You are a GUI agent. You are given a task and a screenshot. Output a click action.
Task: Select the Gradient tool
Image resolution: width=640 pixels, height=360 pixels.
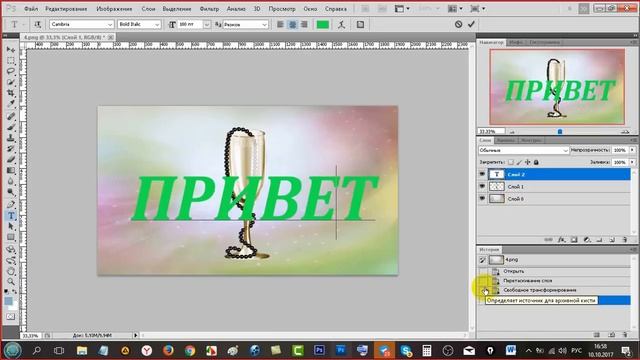tap(11, 171)
